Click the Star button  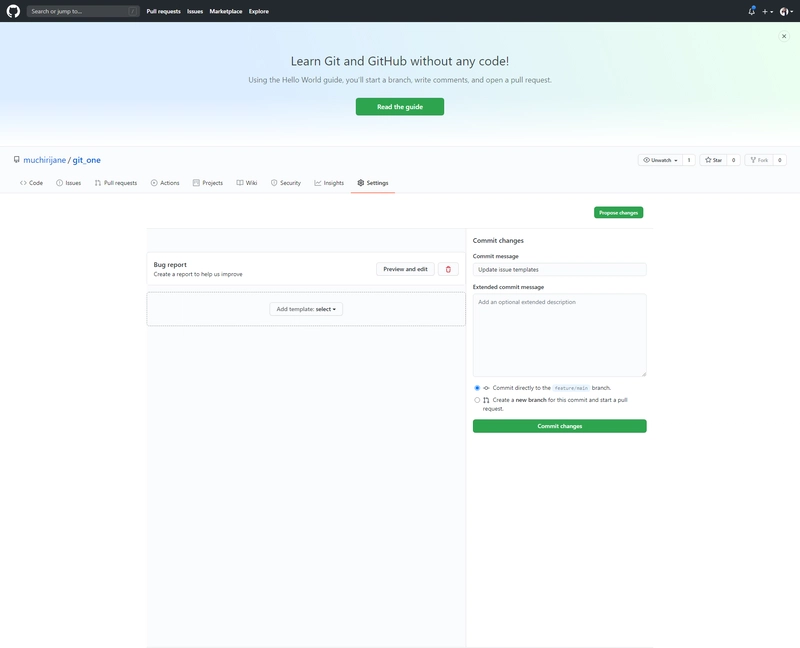pos(713,160)
